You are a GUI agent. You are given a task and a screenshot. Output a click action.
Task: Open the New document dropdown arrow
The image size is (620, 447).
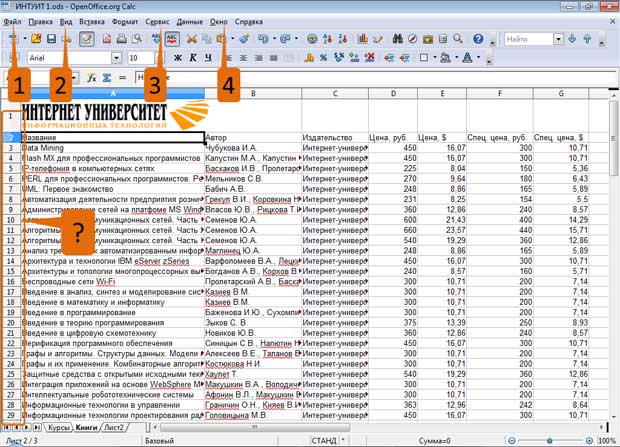[25, 39]
